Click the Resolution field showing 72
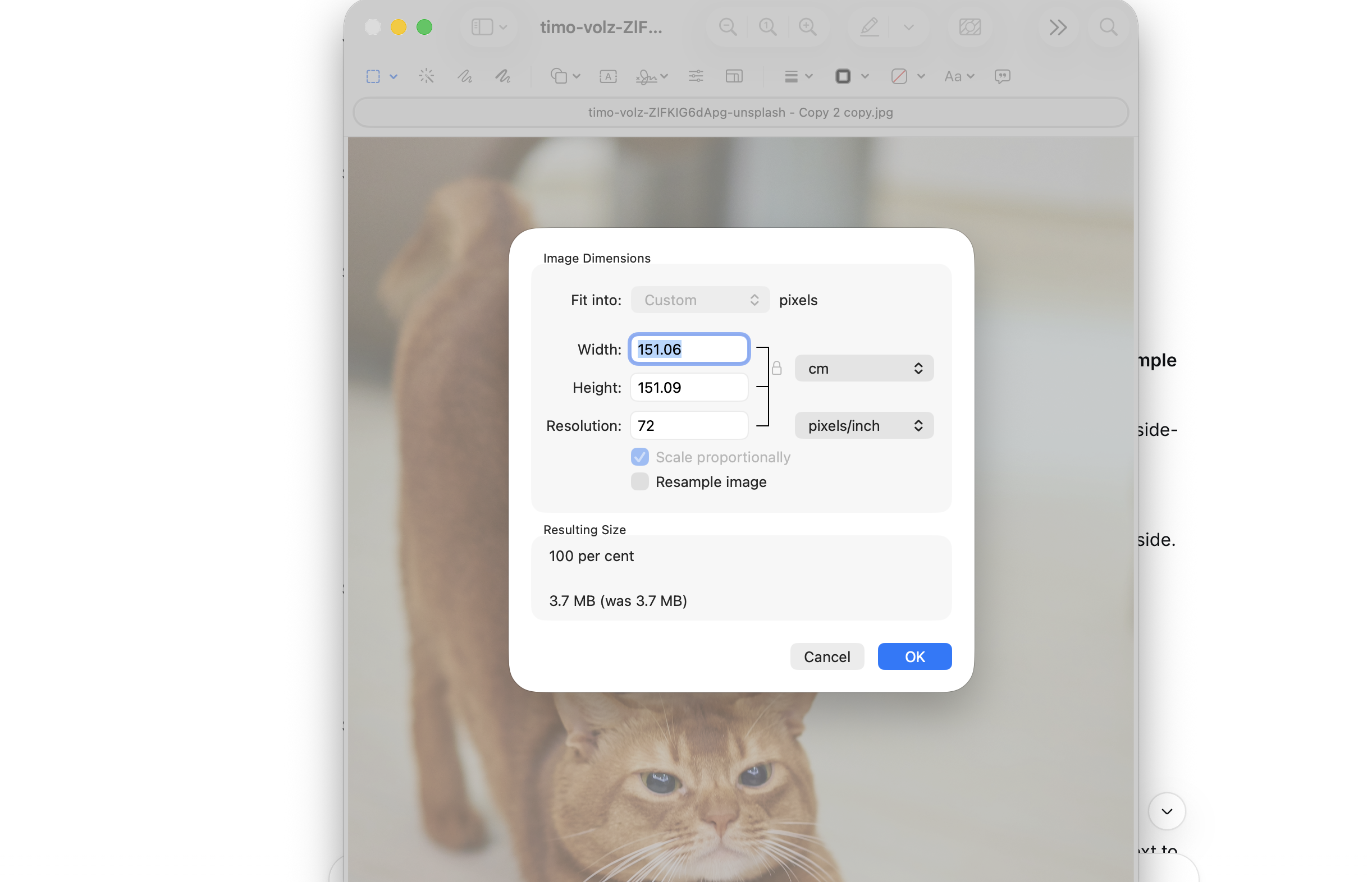This screenshot has height=882, width=1372. coord(689,425)
